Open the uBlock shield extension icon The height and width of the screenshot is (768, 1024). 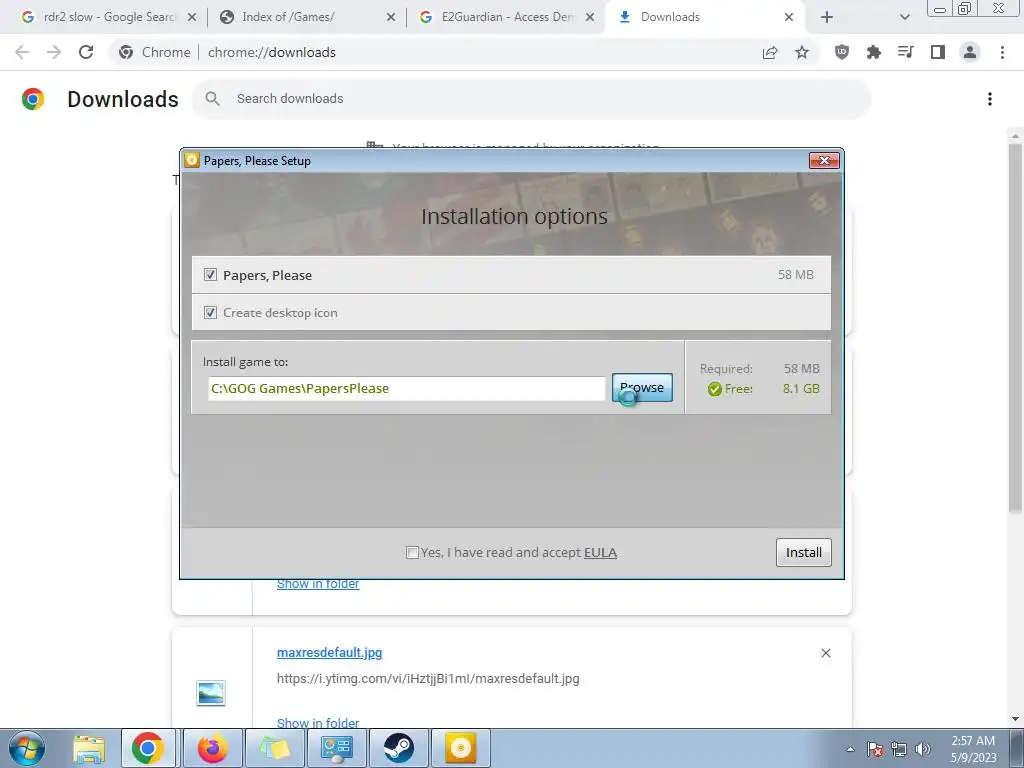click(842, 52)
